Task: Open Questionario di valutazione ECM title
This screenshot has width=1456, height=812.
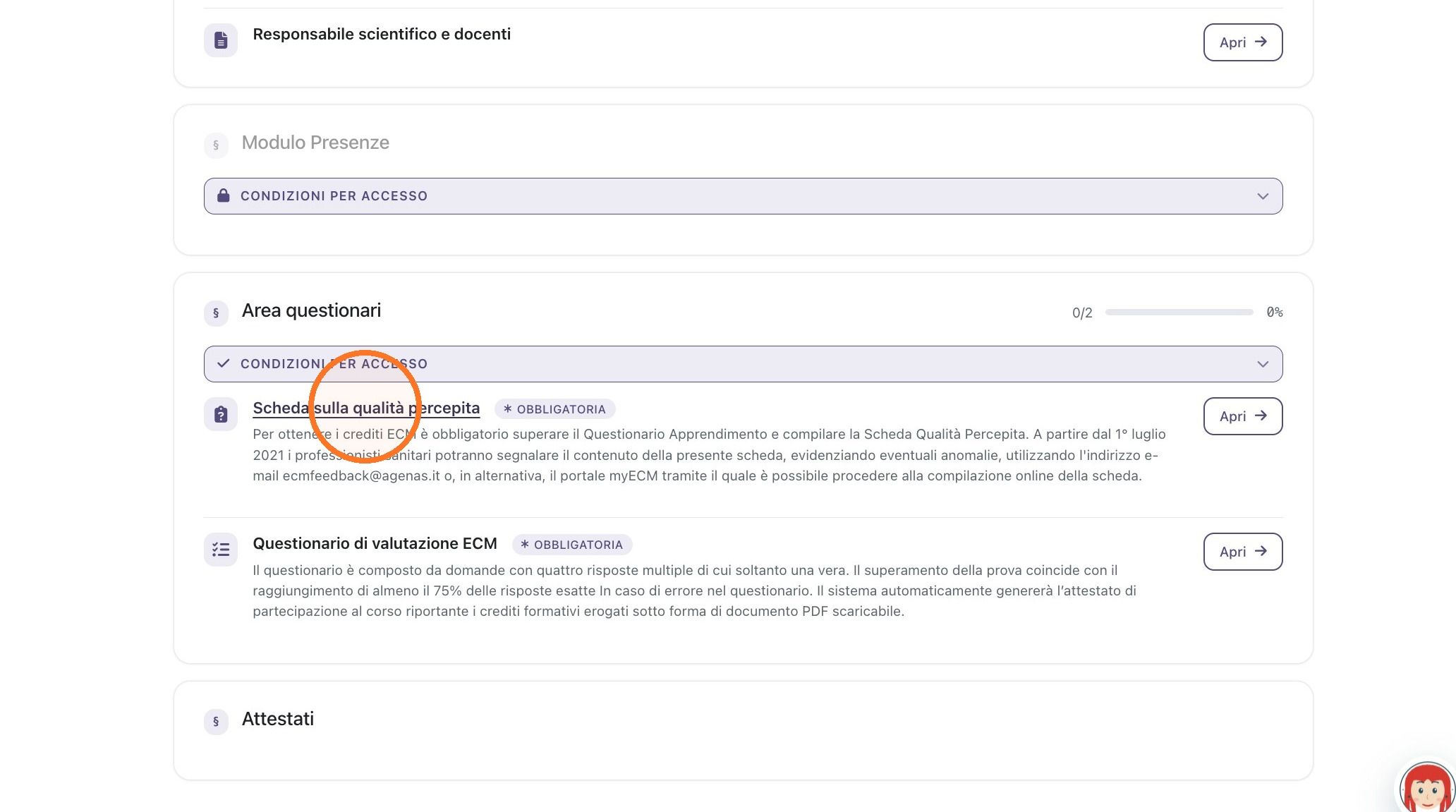Action: coord(375,543)
